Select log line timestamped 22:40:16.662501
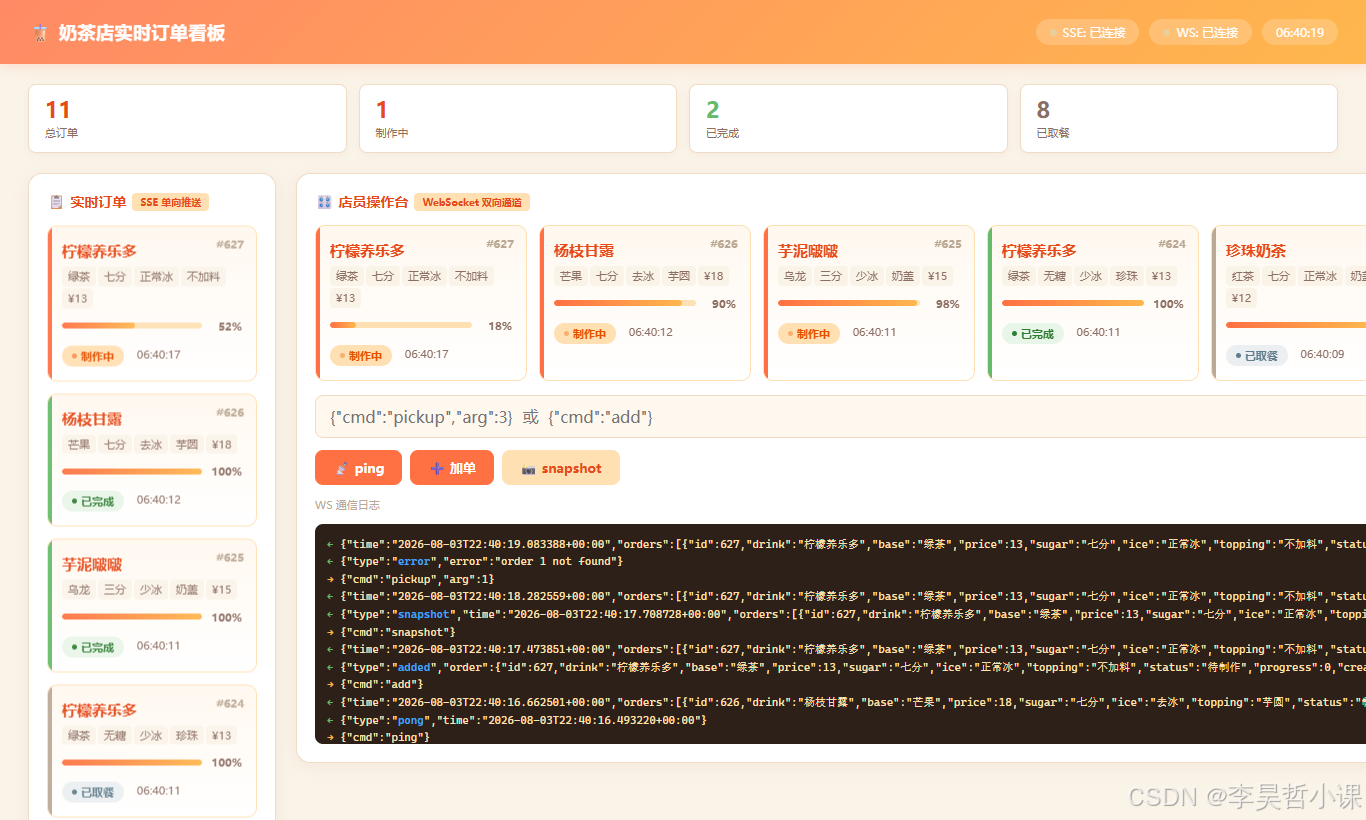Screen dimensions: 1366x820 coord(845,702)
